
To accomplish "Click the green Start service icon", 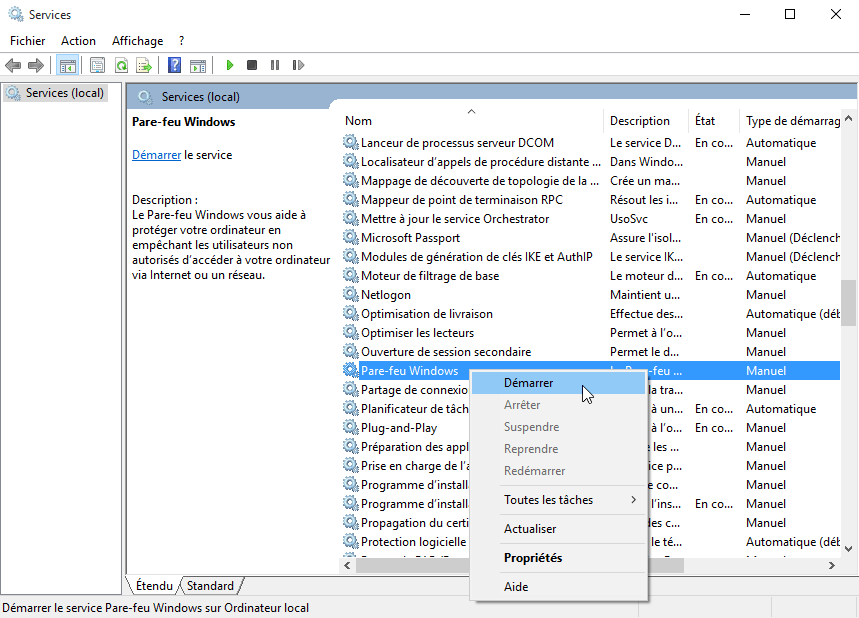I will pyautogui.click(x=230, y=65).
